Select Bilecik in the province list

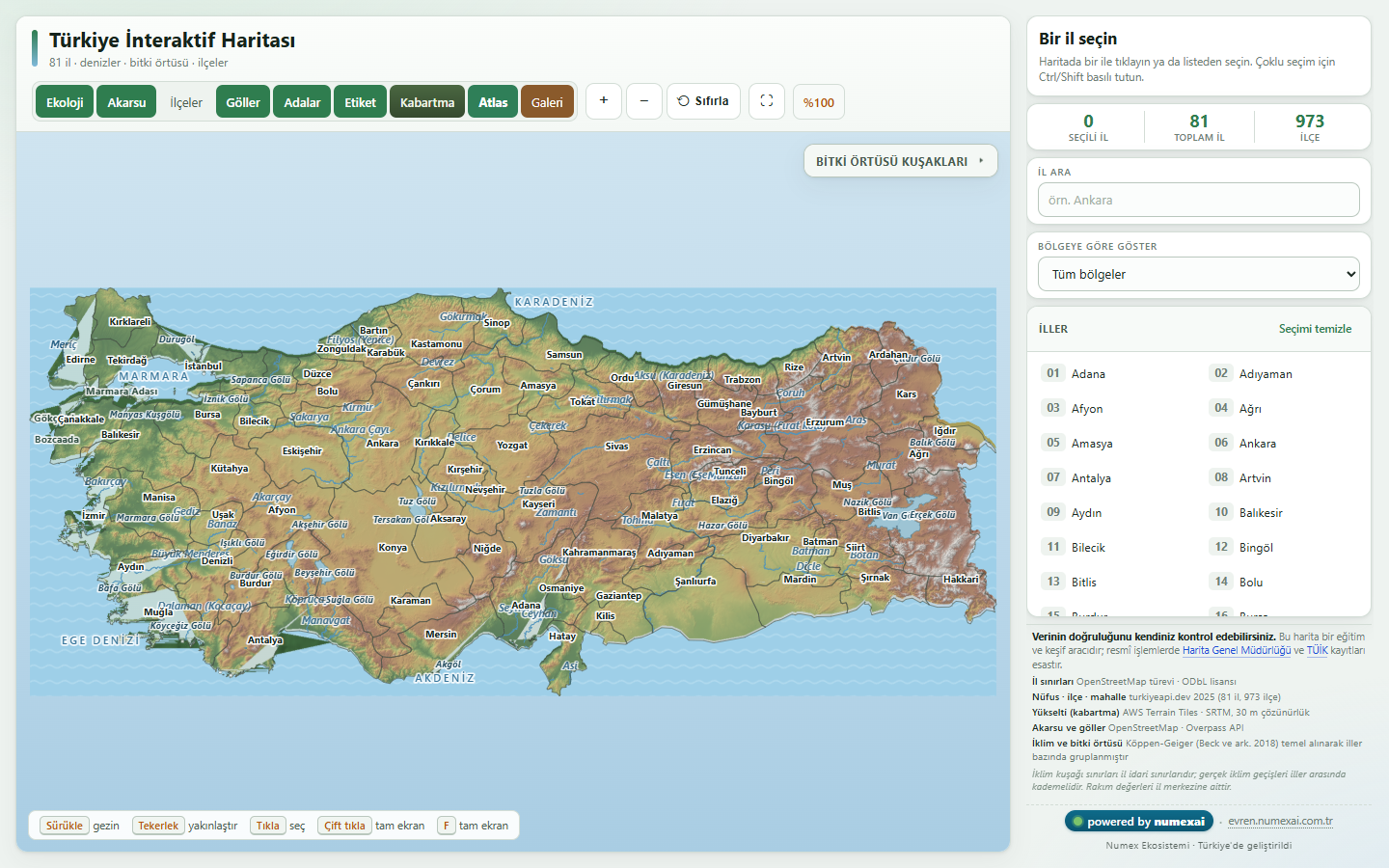point(1115,547)
